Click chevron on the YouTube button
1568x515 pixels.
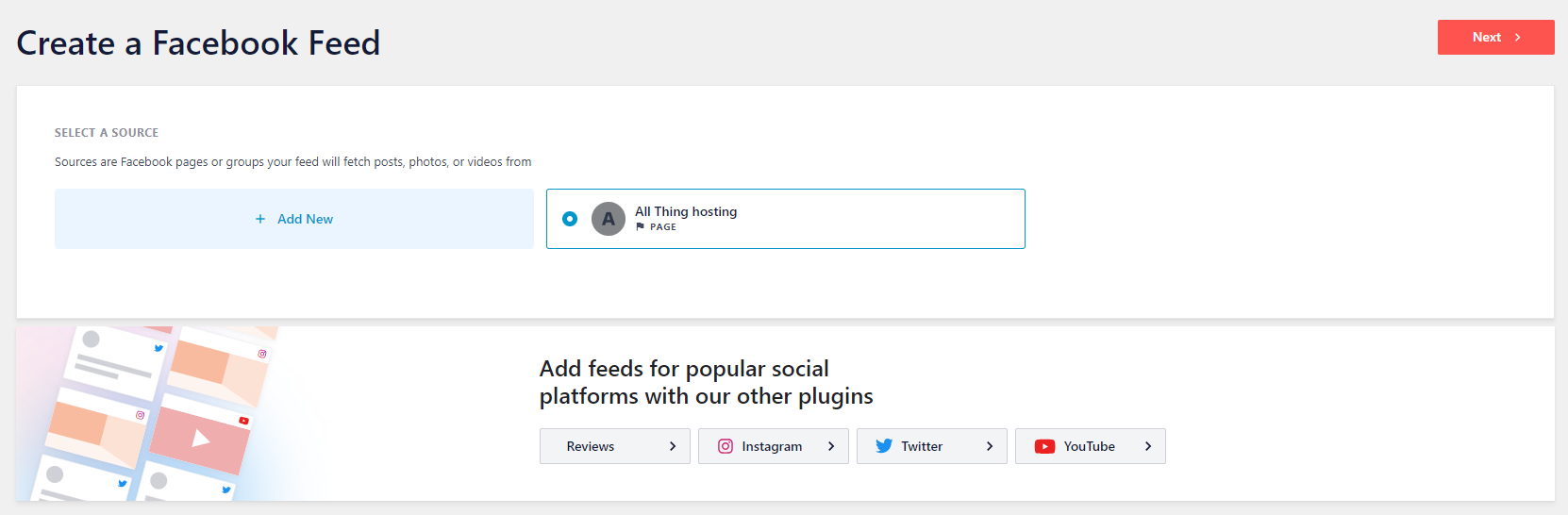(1148, 446)
